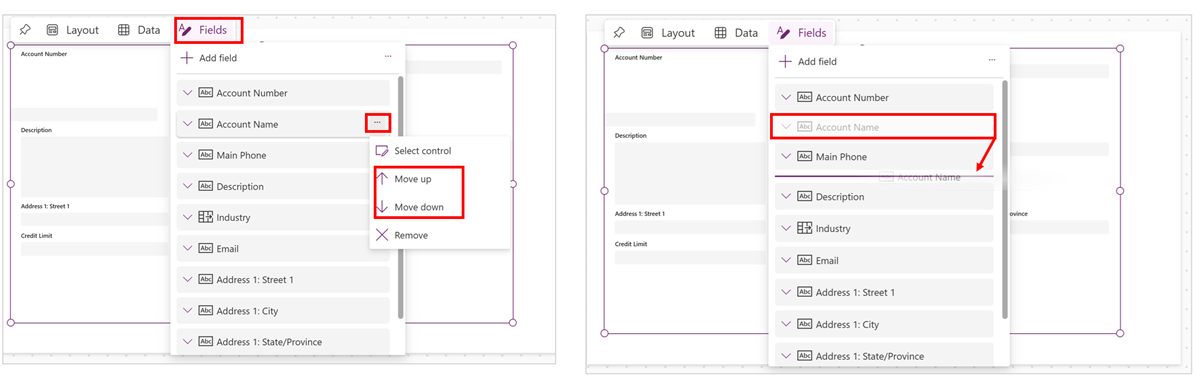
Task: Expand Address 1: City chevron, left image
Action: pyautogui.click(x=187, y=311)
